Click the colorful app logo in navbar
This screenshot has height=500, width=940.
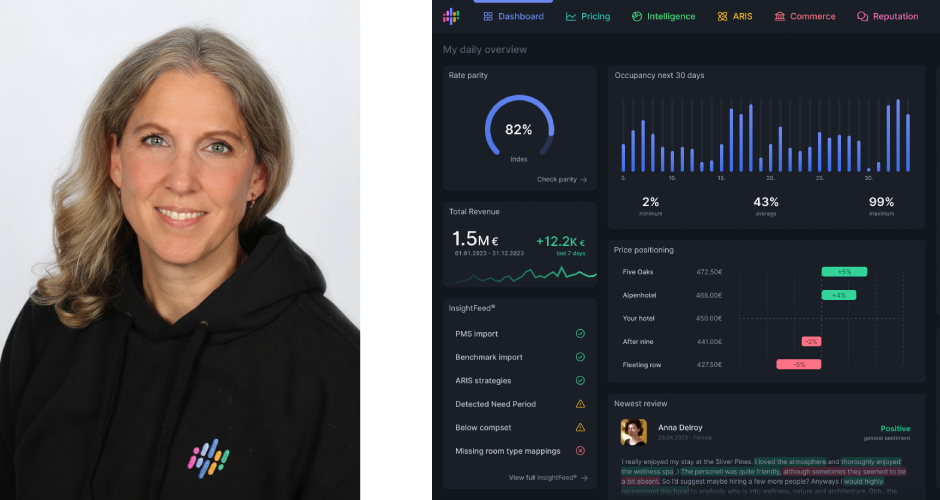[x=451, y=16]
